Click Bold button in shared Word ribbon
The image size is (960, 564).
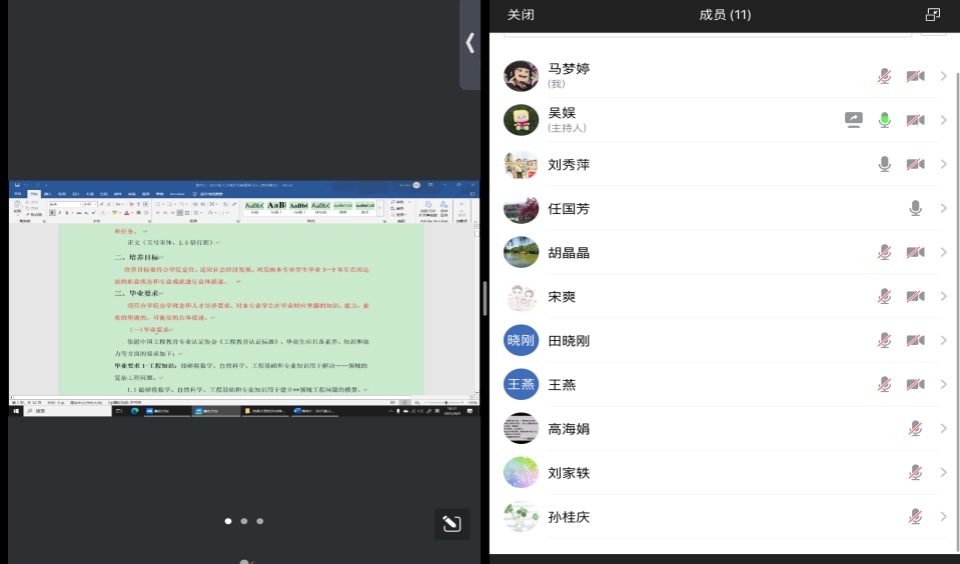(x=52, y=212)
